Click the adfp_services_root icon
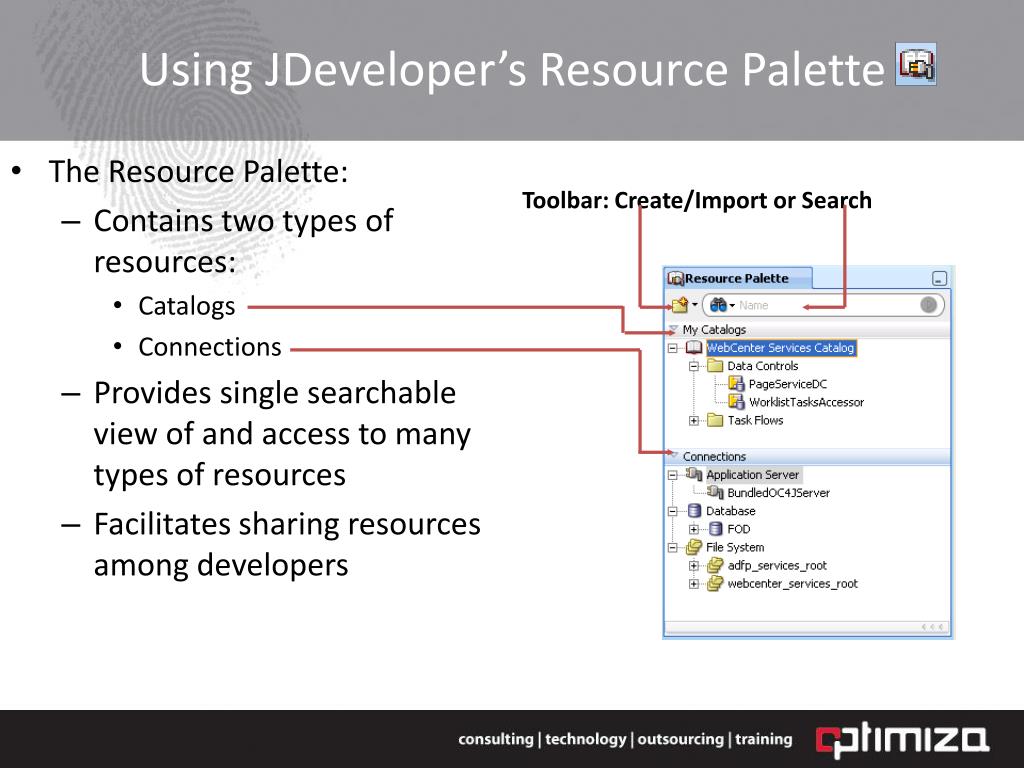 point(716,565)
